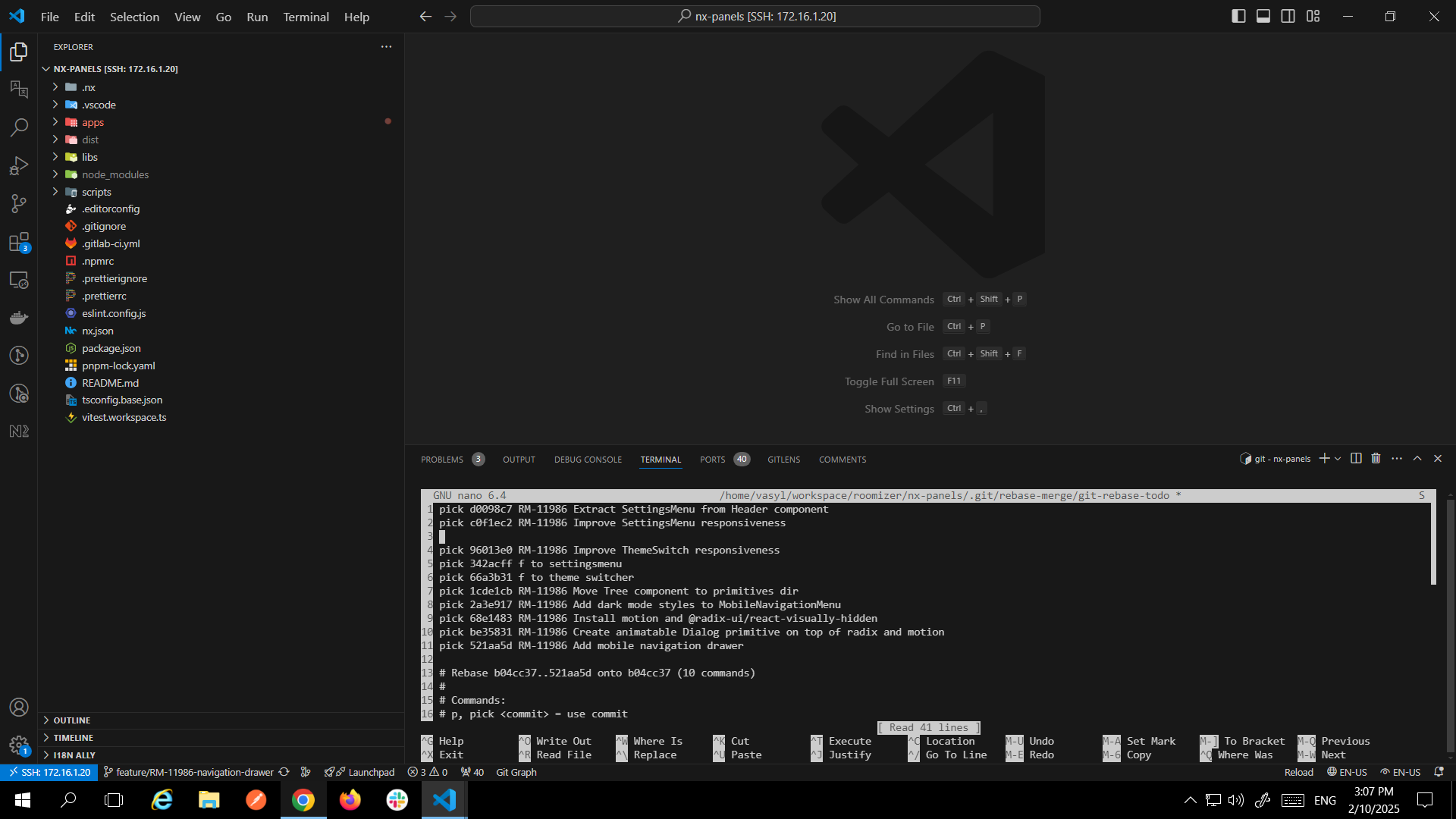Click the nx-panels command center search box
Screen dimensions: 1456x819
(755, 17)
